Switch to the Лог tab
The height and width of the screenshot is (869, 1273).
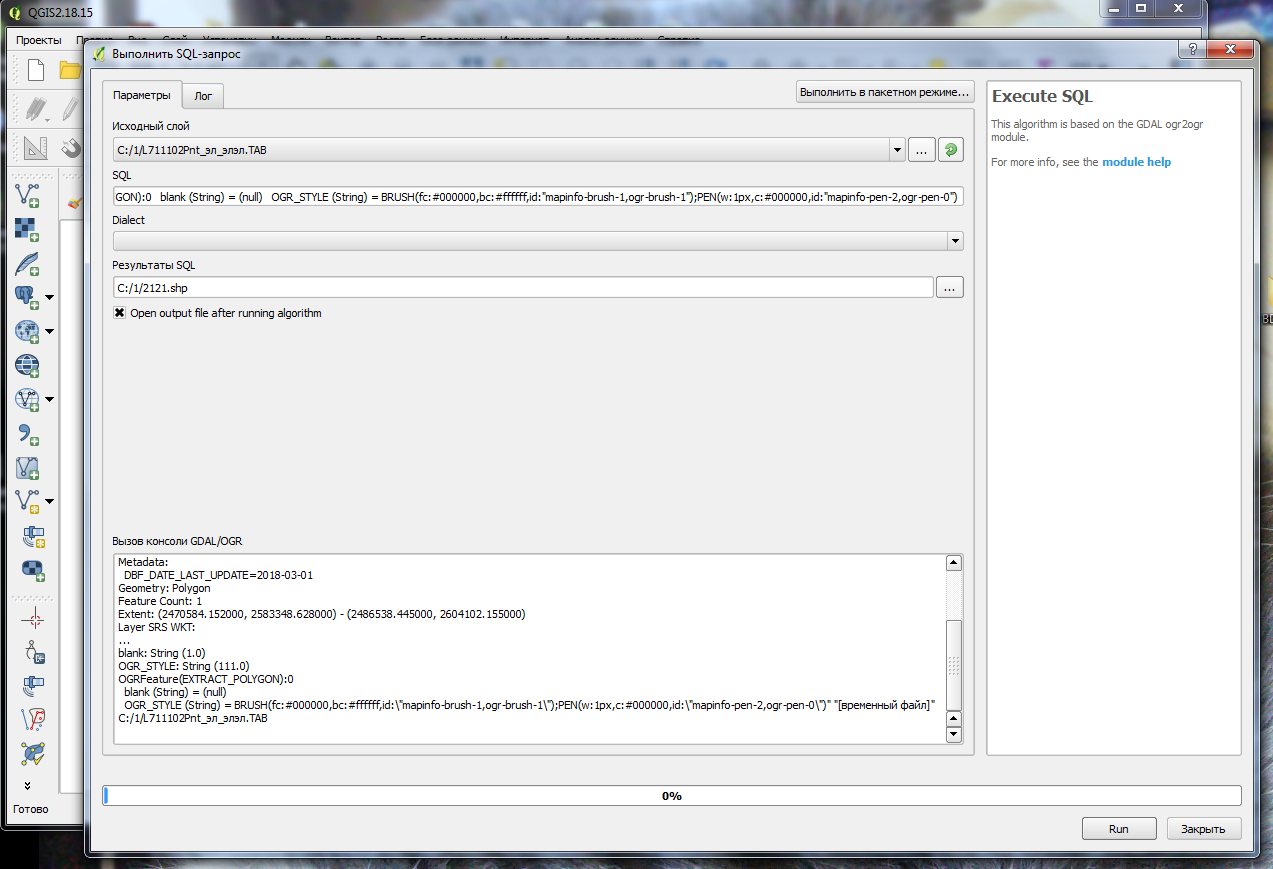pyautogui.click(x=203, y=96)
